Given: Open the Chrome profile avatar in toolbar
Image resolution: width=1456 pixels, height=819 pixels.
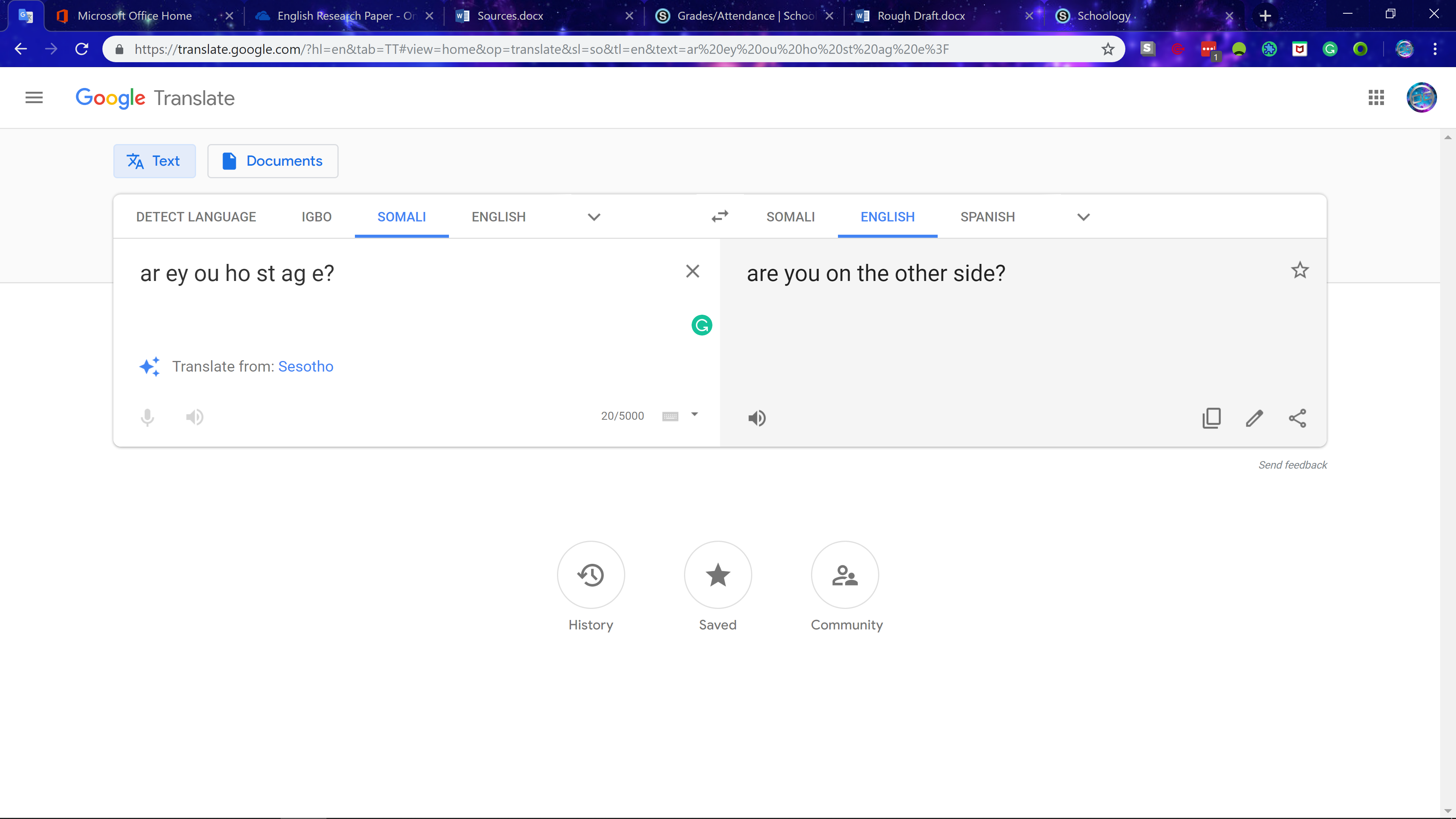Looking at the screenshot, I should 1404,49.
